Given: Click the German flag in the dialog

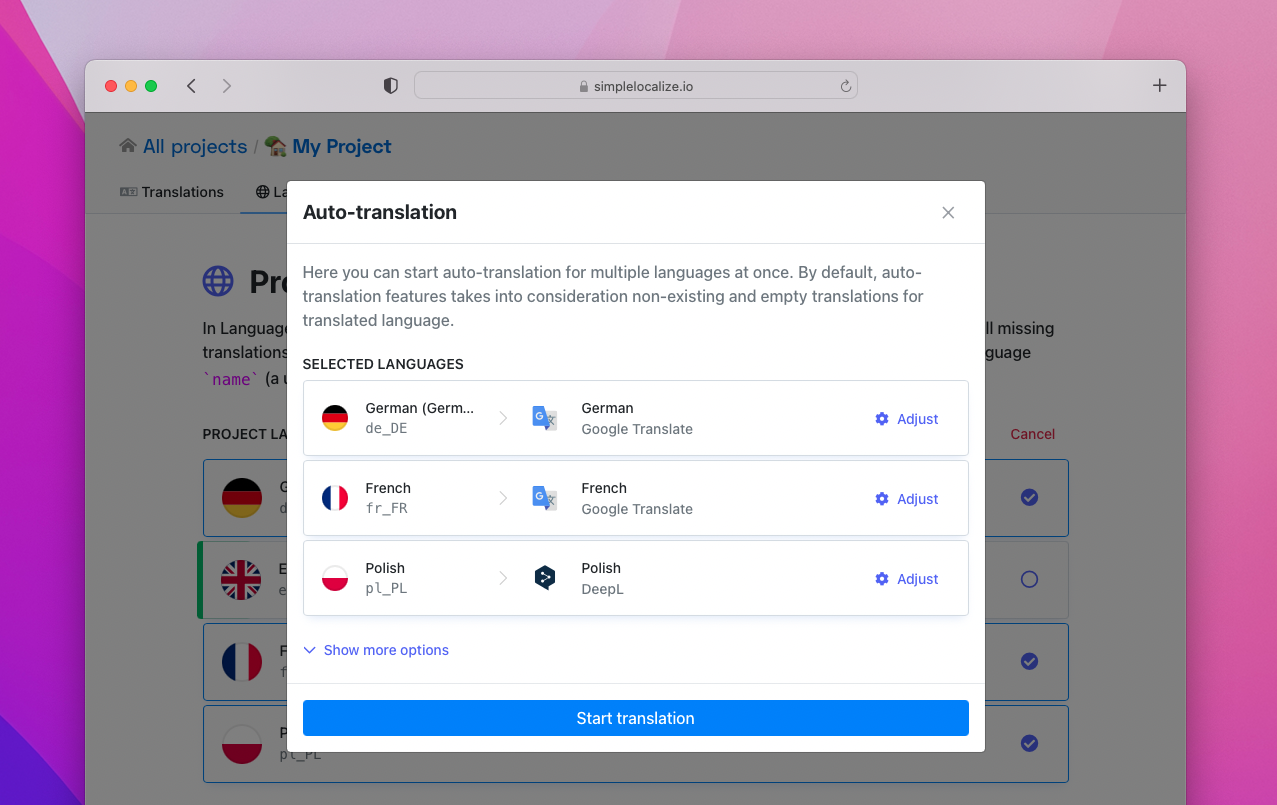Looking at the screenshot, I should point(335,418).
